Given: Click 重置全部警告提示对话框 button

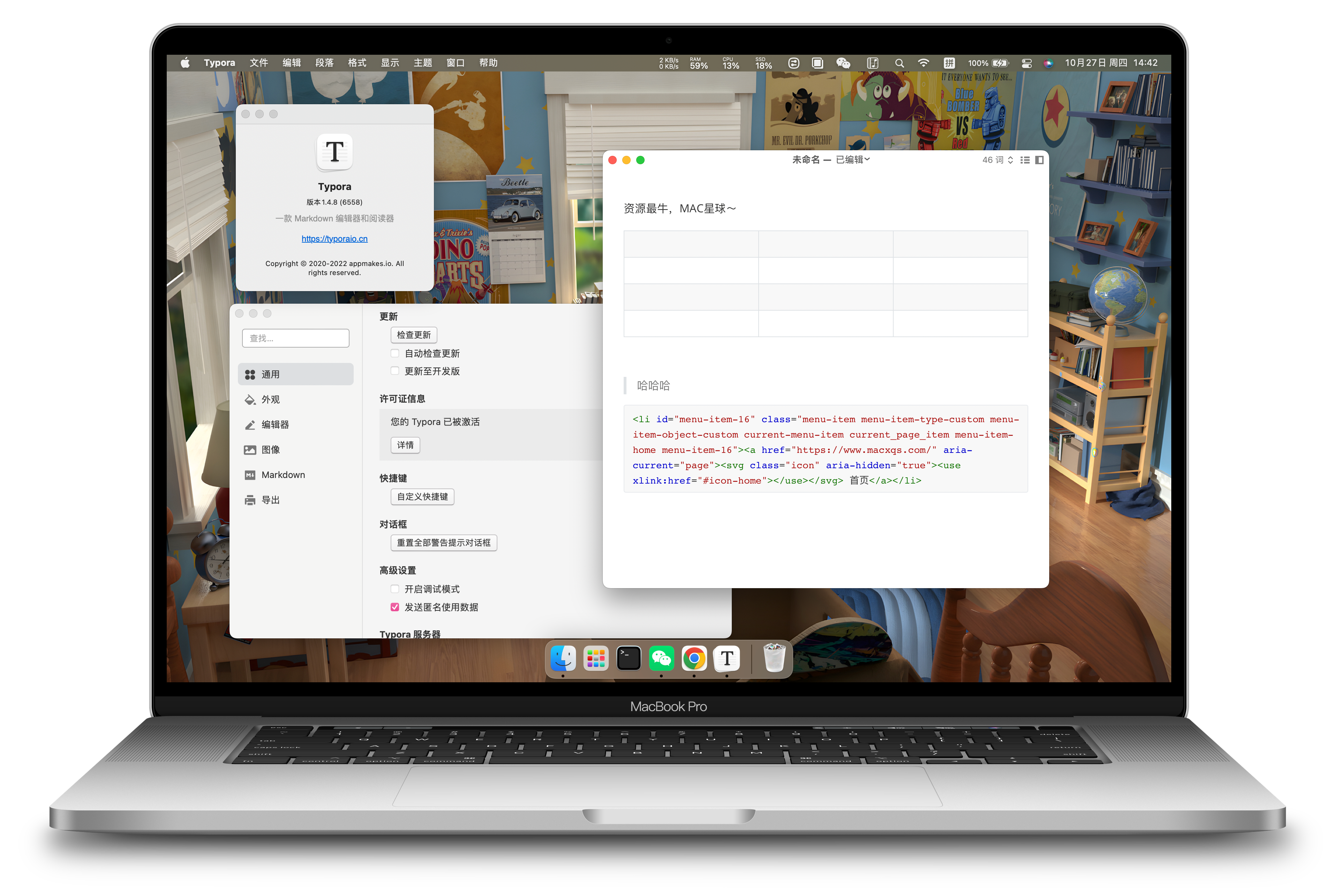Looking at the screenshot, I should (444, 543).
